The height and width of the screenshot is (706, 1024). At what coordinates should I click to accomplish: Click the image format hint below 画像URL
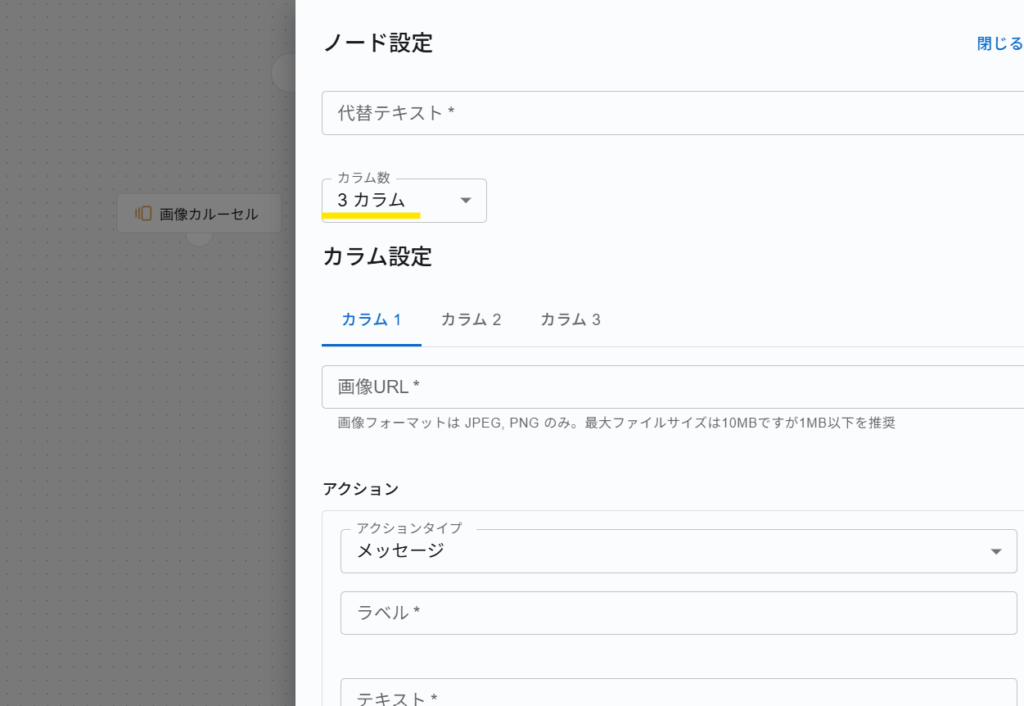616,423
